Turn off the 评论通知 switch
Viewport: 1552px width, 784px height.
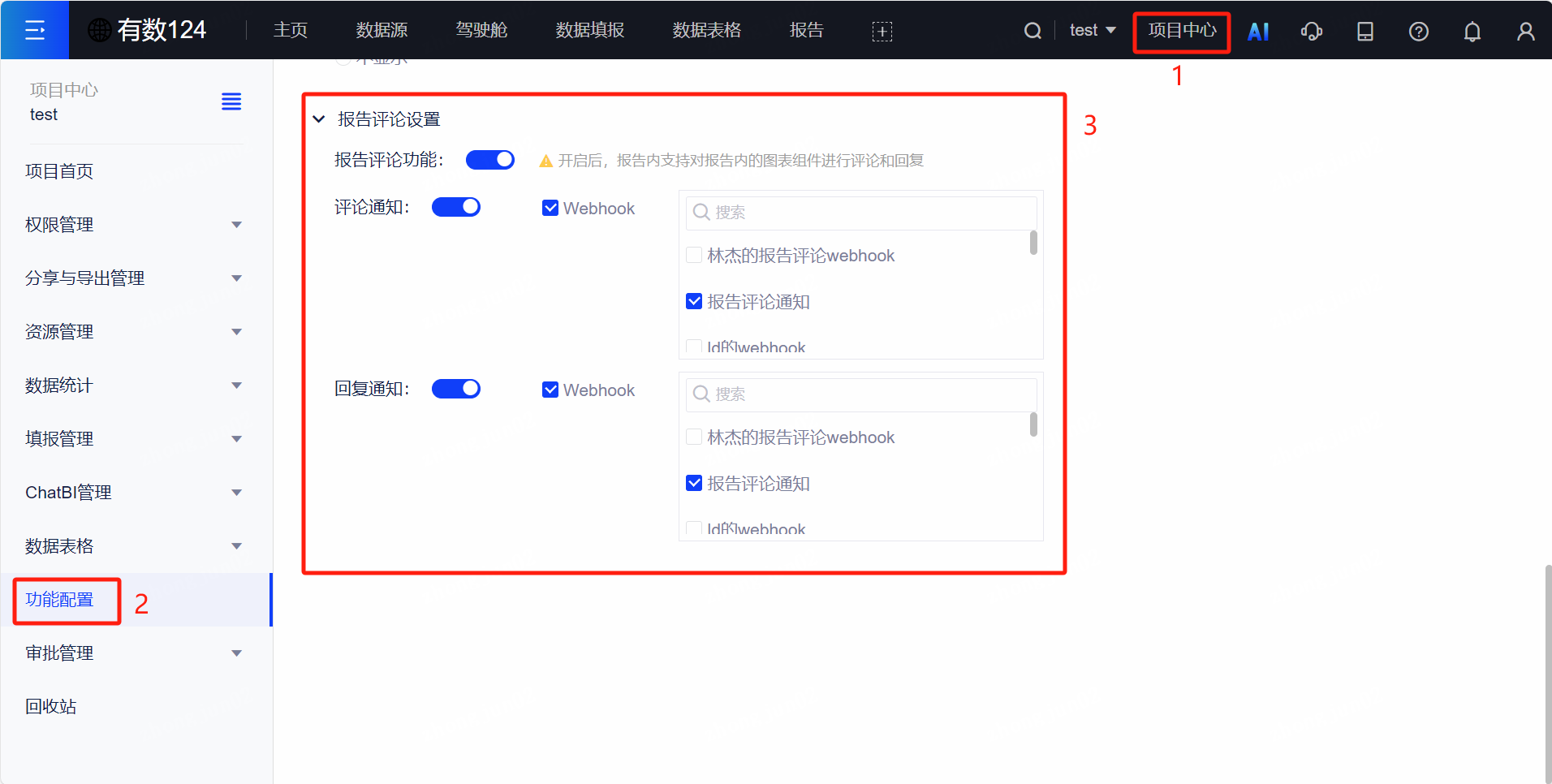[456, 206]
